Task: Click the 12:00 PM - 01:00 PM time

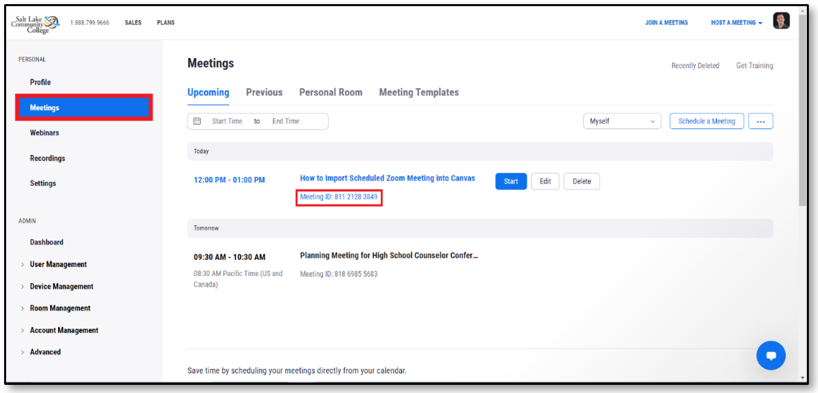Action: 229,180
